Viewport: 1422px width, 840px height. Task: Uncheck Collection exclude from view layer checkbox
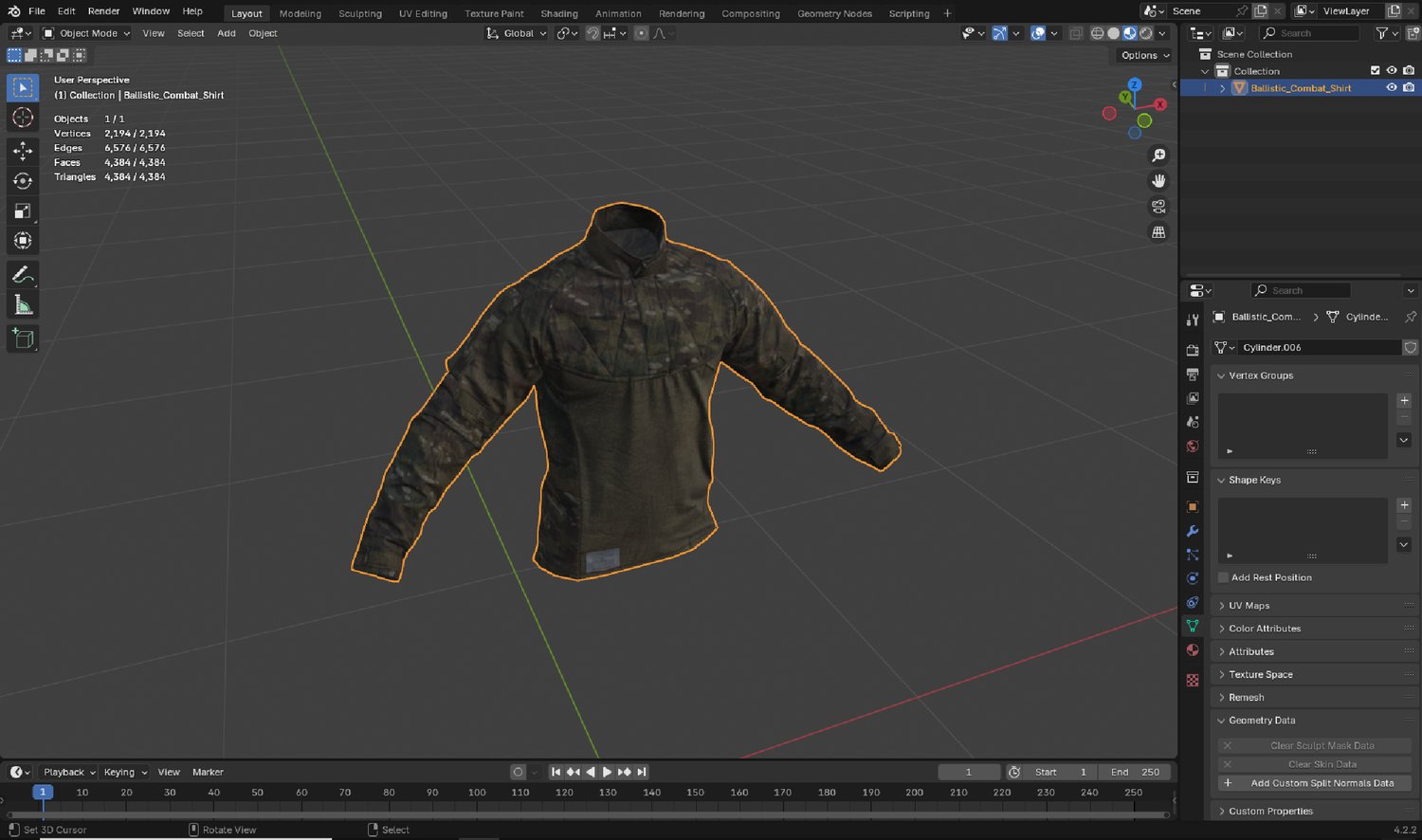pos(1375,71)
